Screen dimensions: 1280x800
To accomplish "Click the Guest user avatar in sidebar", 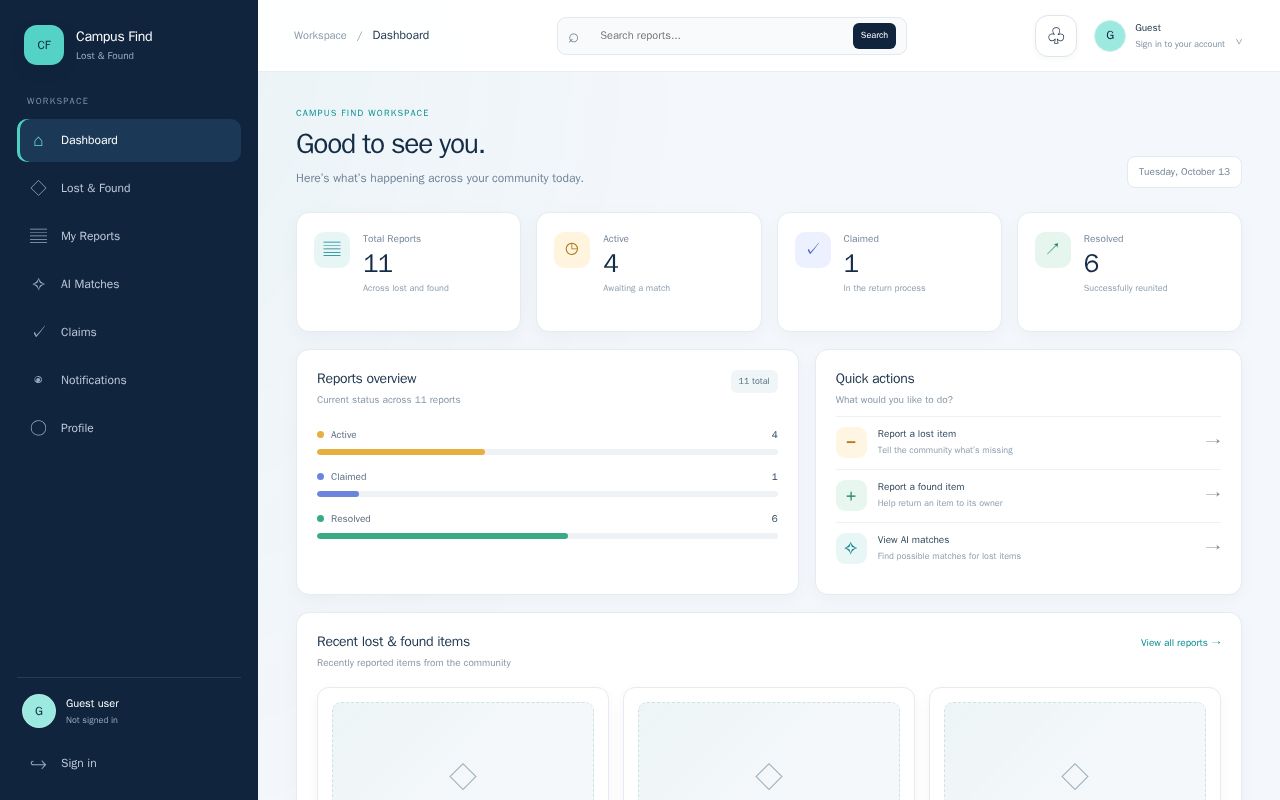I will point(39,711).
